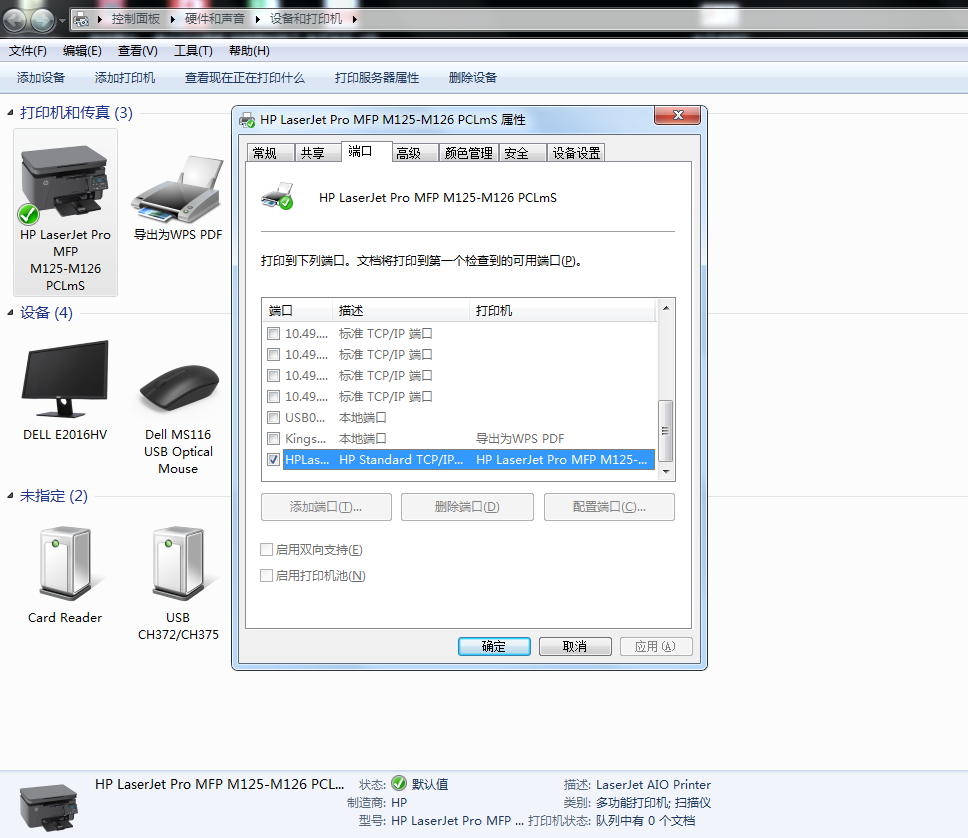Click 添加打印机 in the toolbar
This screenshot has height=838, width=968.
[125, 78]
